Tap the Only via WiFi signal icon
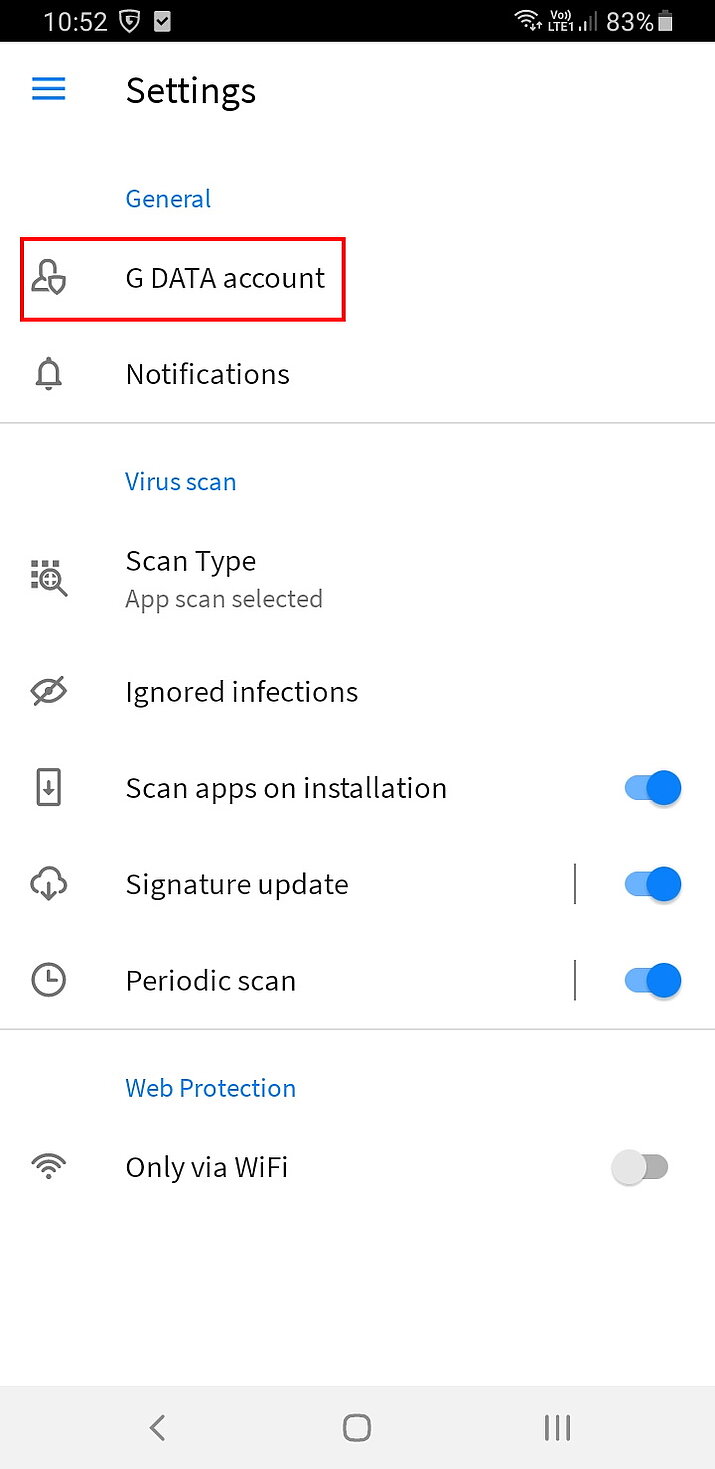Screen dimensions: 715x1469 49,1167
